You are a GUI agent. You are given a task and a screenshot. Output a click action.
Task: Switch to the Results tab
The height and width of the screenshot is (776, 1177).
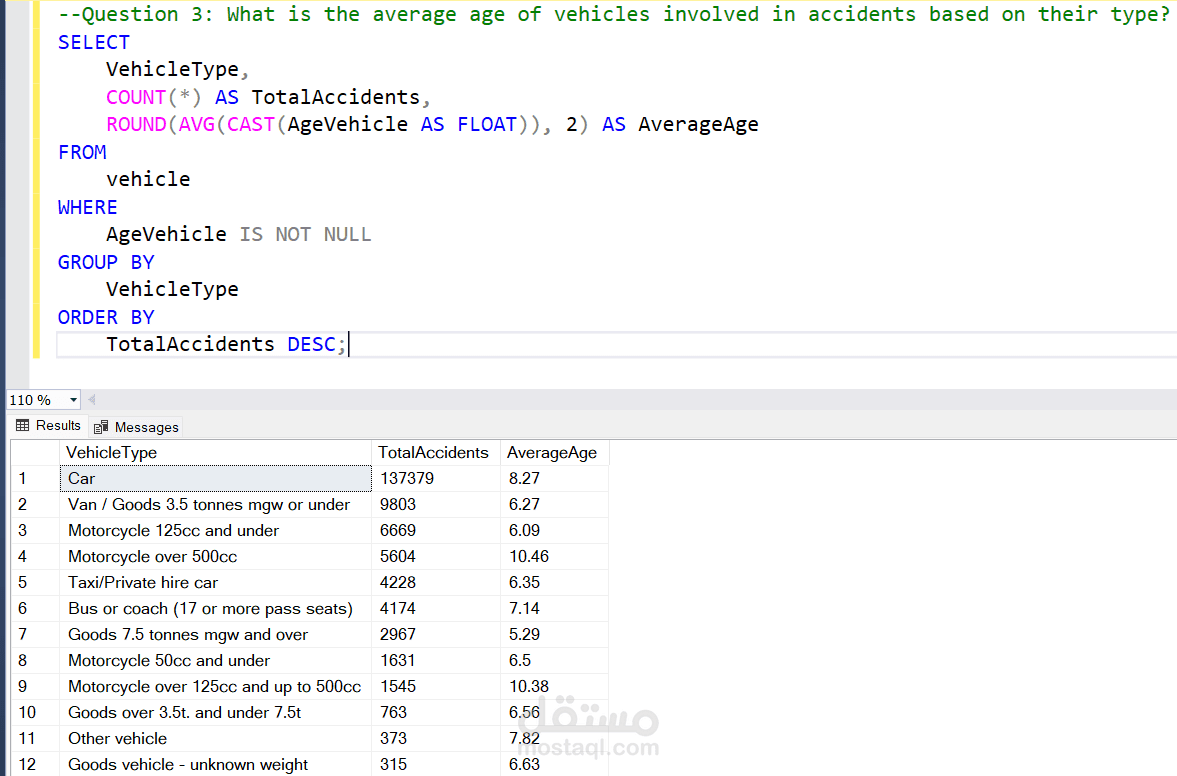pos(49,426)
